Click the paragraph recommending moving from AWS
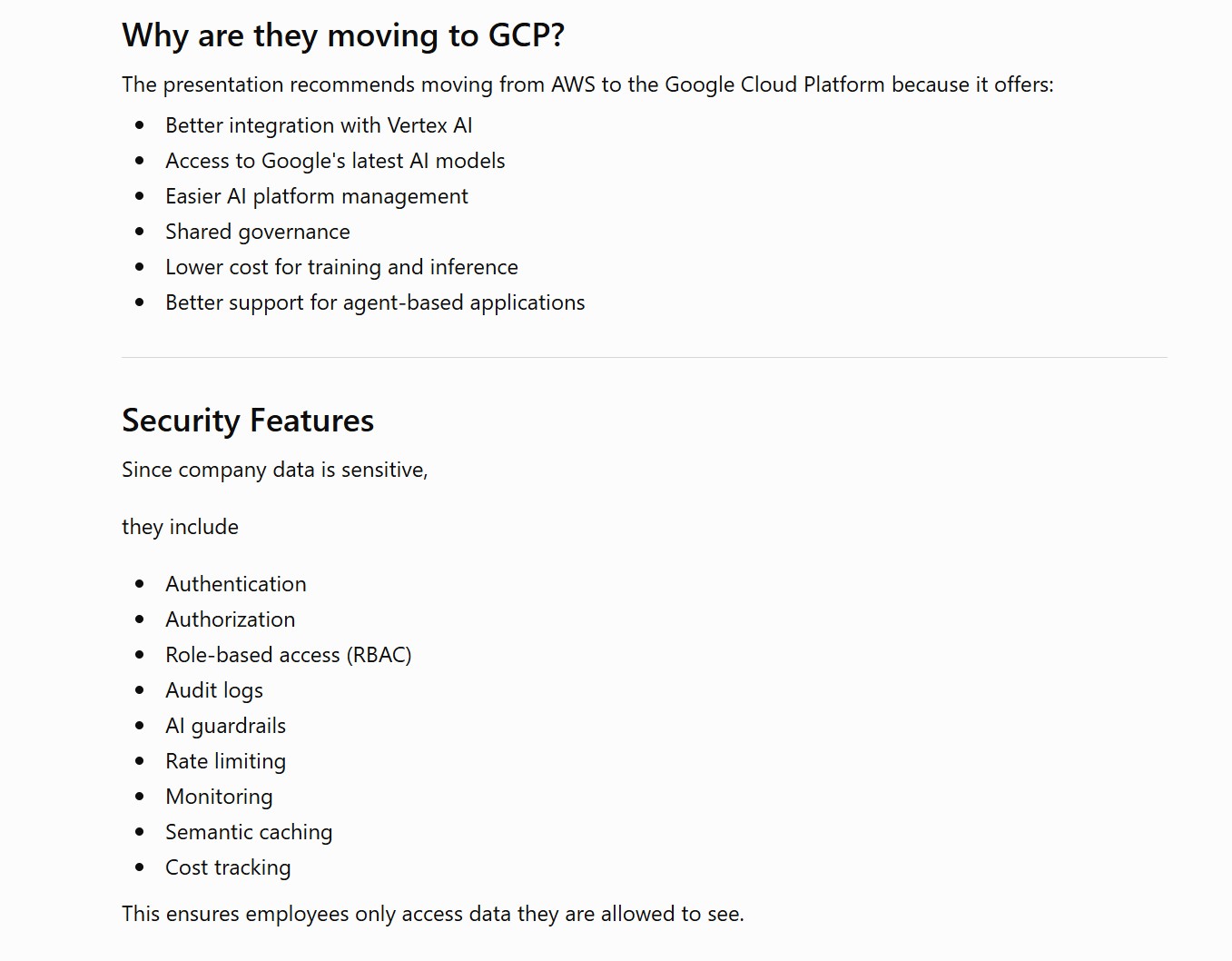 click(588, 84)
